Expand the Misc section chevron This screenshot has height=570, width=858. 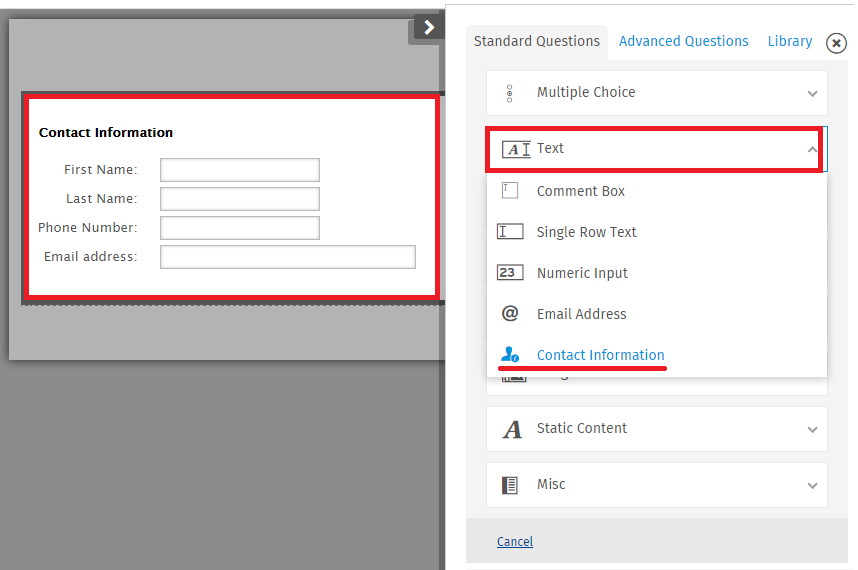pos(812,485)
